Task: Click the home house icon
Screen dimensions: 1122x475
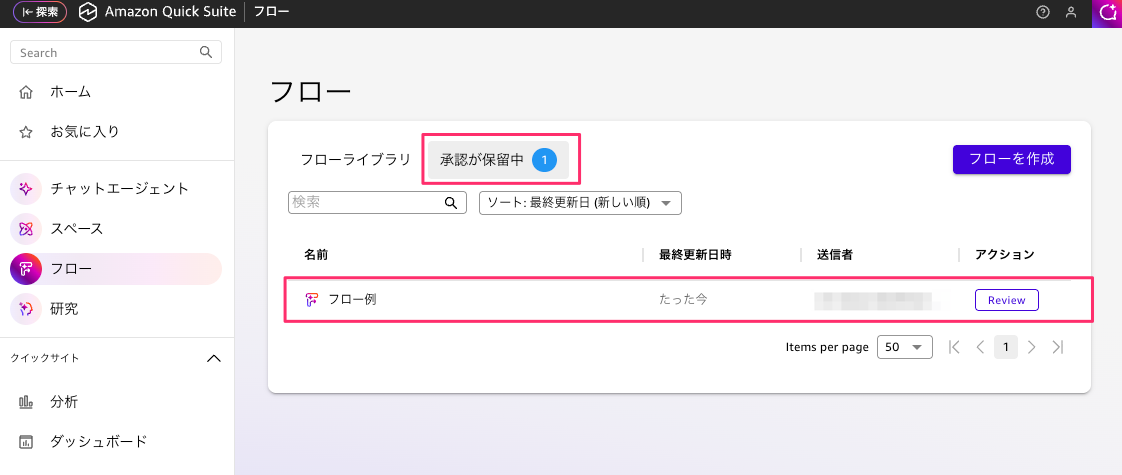Action: [x=26, y=92]
